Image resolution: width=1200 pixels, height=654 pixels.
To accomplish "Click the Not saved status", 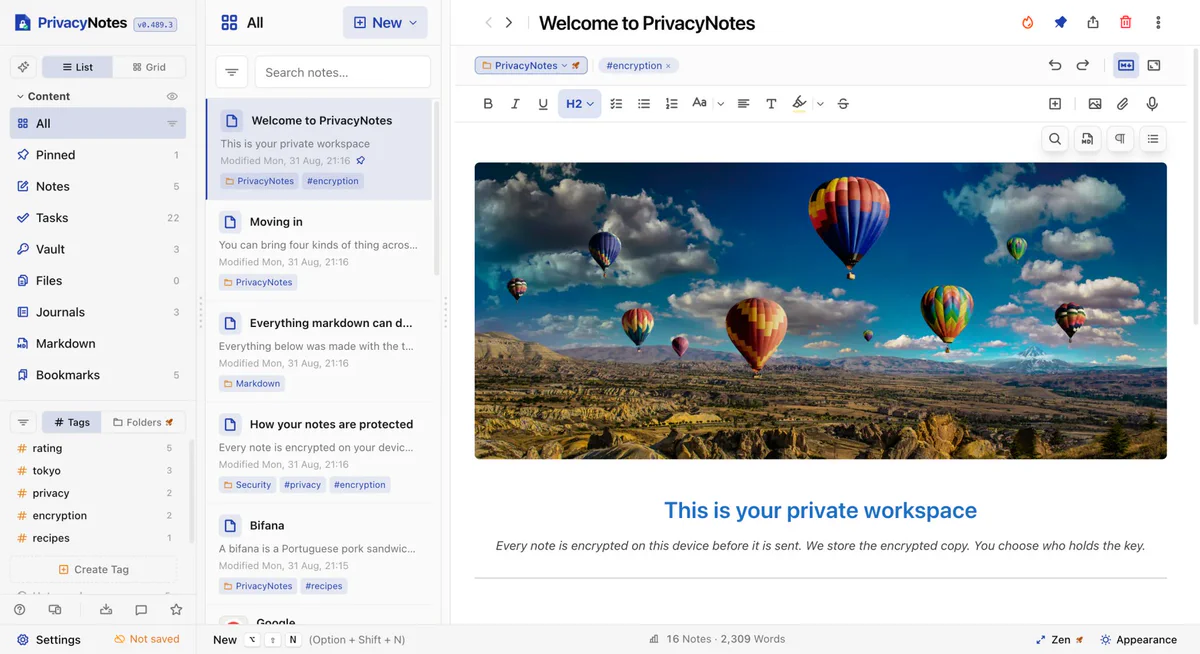I will (x=147, y=639).
